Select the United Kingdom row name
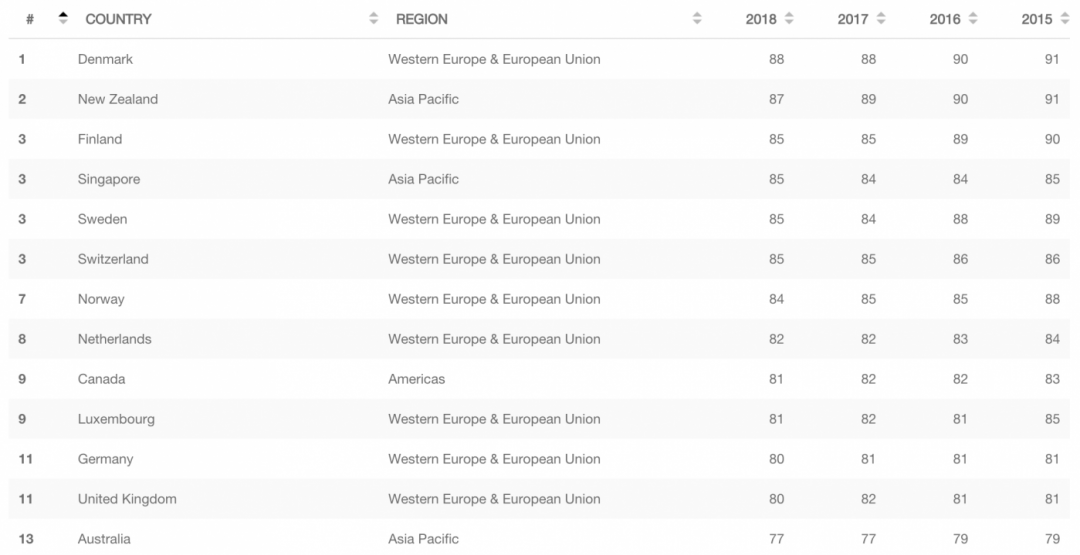Screen dimensions: 1080x555 coord(127,499)
